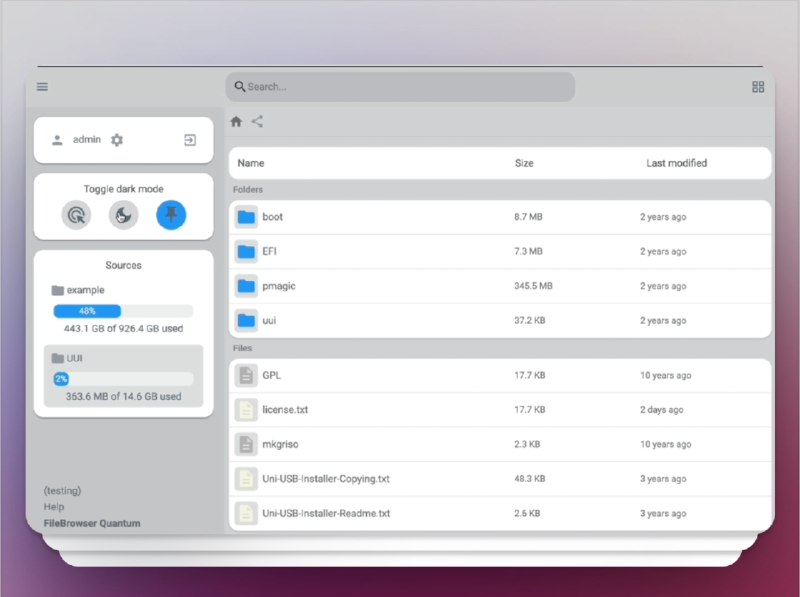Select the blue pin icon
This screenshot has height=597, width=800.
169,214
